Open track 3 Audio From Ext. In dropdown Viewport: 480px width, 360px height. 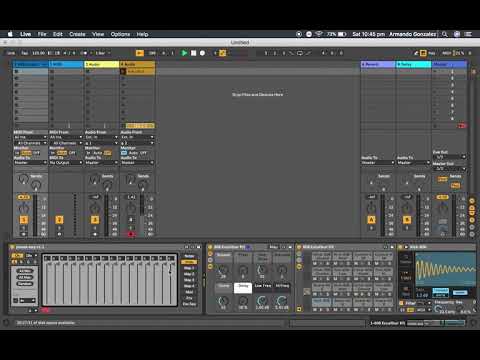pyautogui.click(x=102, y=137)
